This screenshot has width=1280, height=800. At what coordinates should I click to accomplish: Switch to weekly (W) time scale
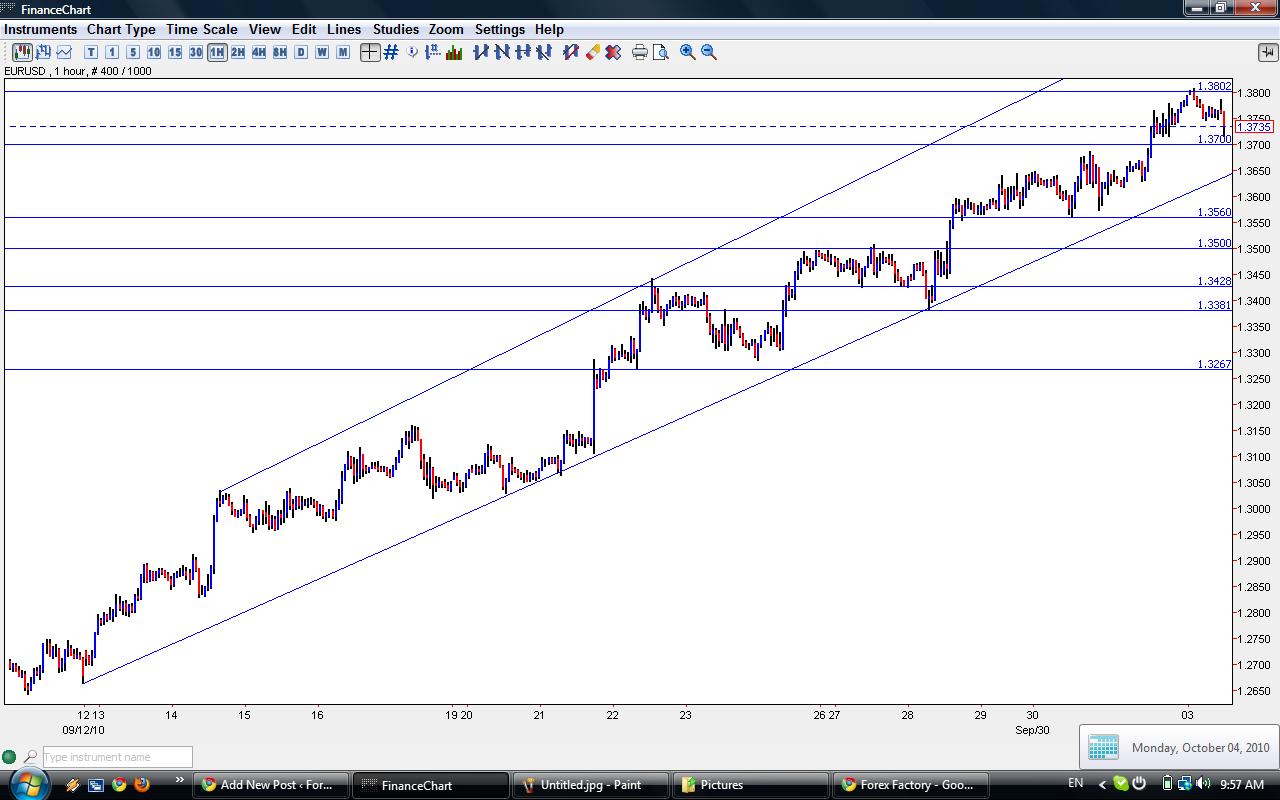coord(322,52)
